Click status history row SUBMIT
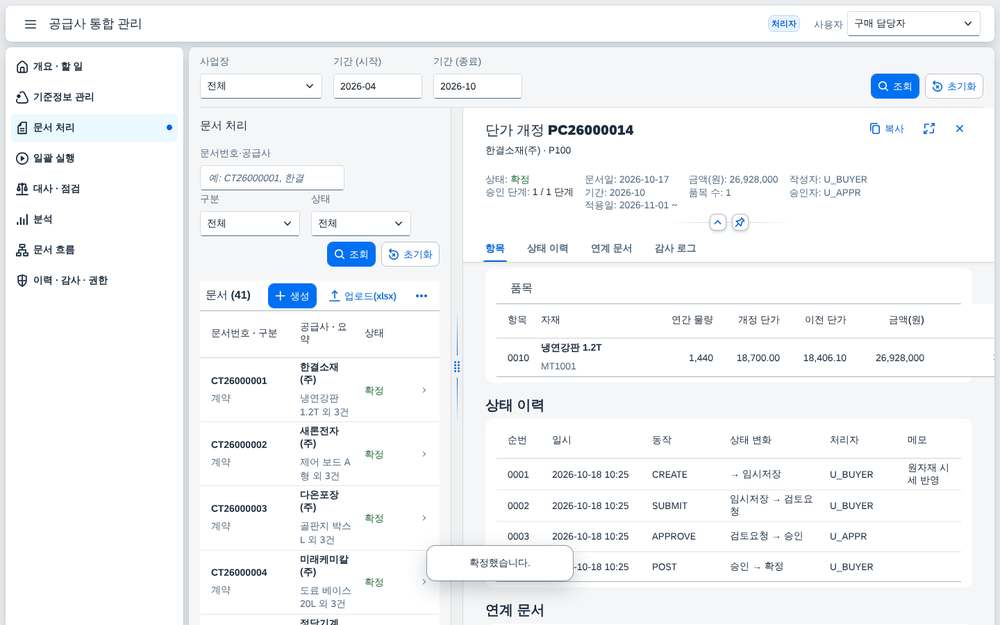This screenshot has width=1000, height=625. coord(728,506)
